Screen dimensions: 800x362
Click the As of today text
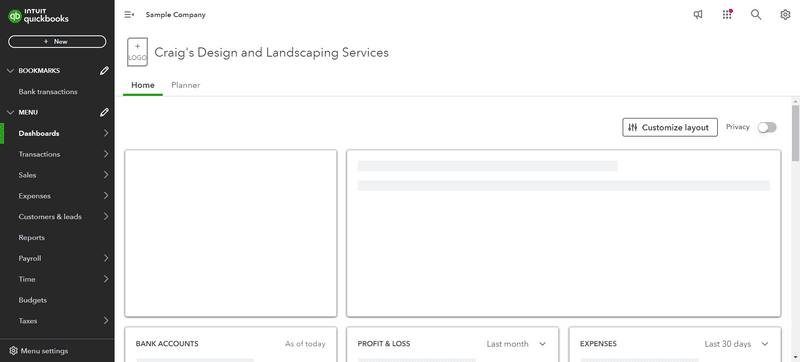[x=305, y=344]
